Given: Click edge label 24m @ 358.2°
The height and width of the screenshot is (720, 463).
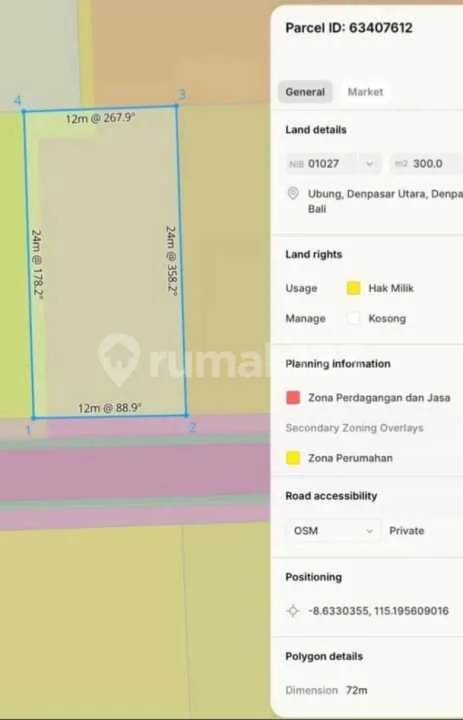Looking at the screenshot, I should tap(171, 260).
